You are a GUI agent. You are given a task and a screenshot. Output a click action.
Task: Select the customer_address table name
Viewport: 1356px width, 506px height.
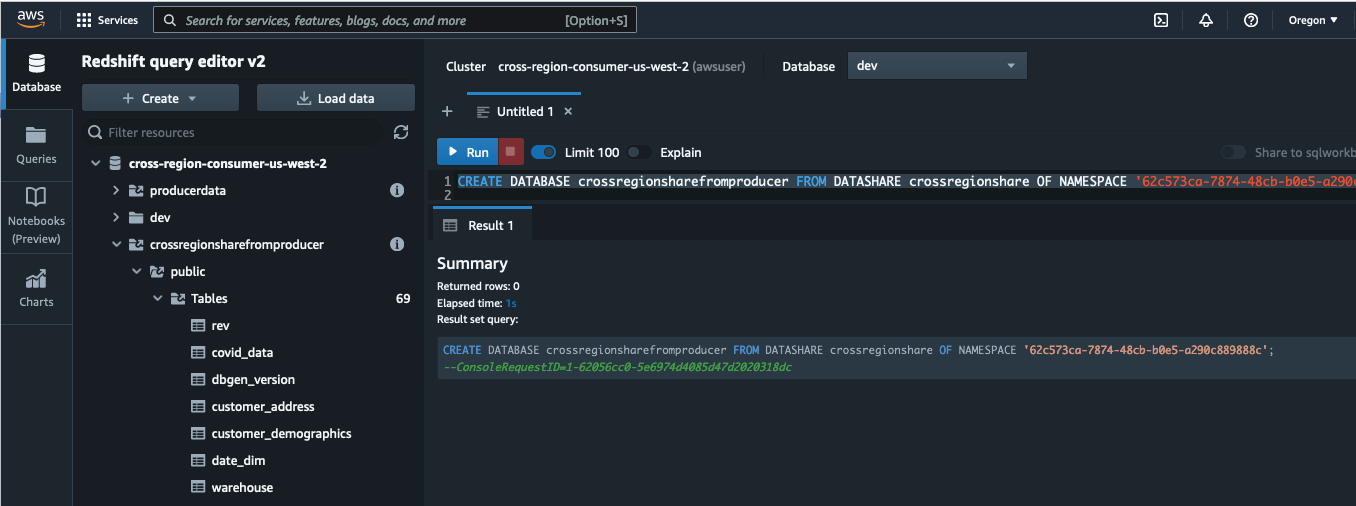(x=263, y=406)
